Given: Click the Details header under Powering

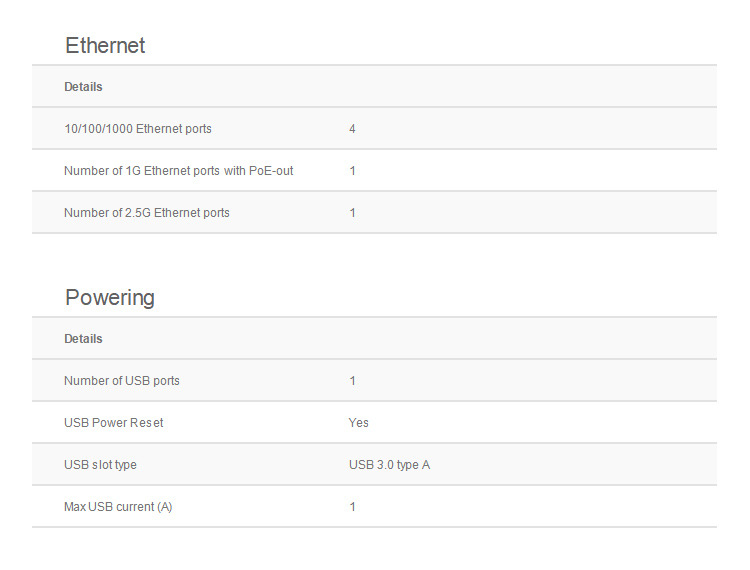Looking at the screenshot, I should tap(83, 339).
